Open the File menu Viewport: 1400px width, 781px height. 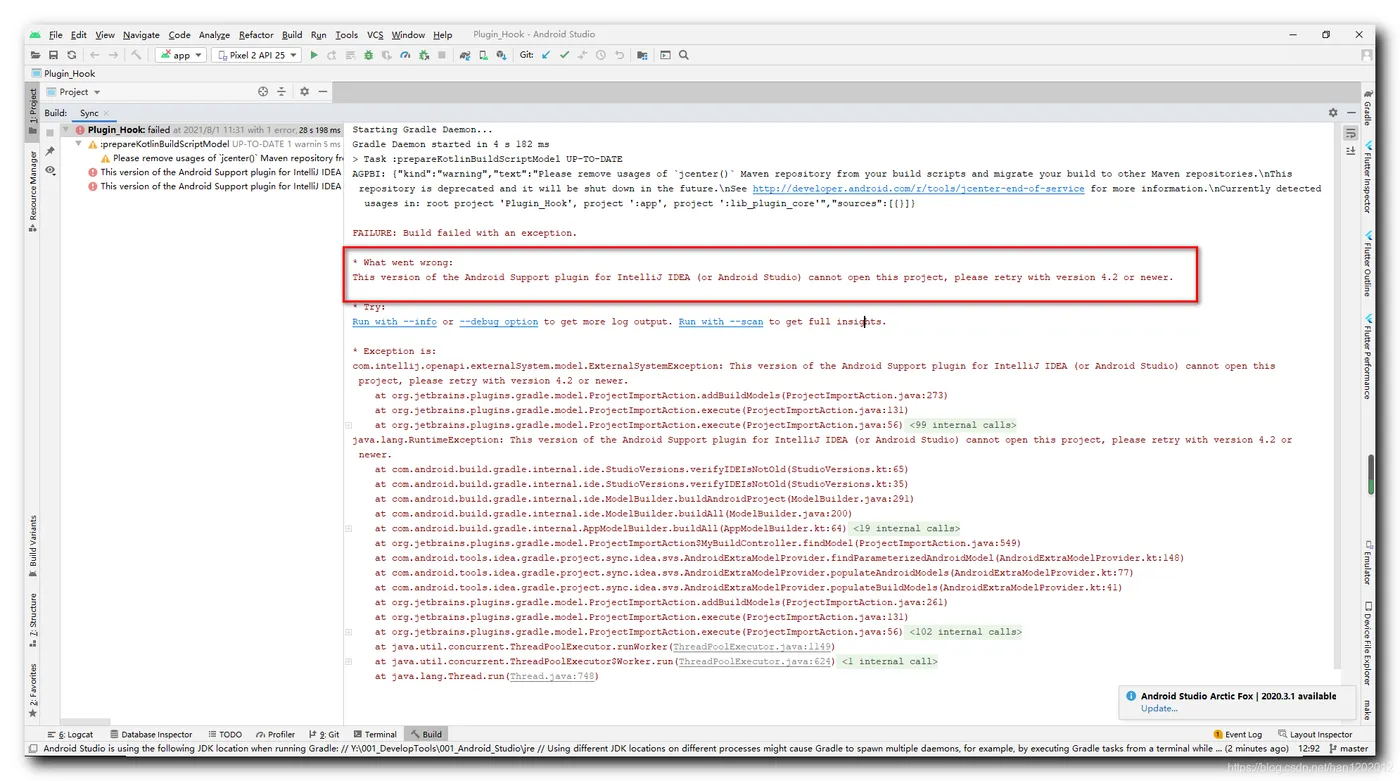pyautogui.click(x=56, y=35)
